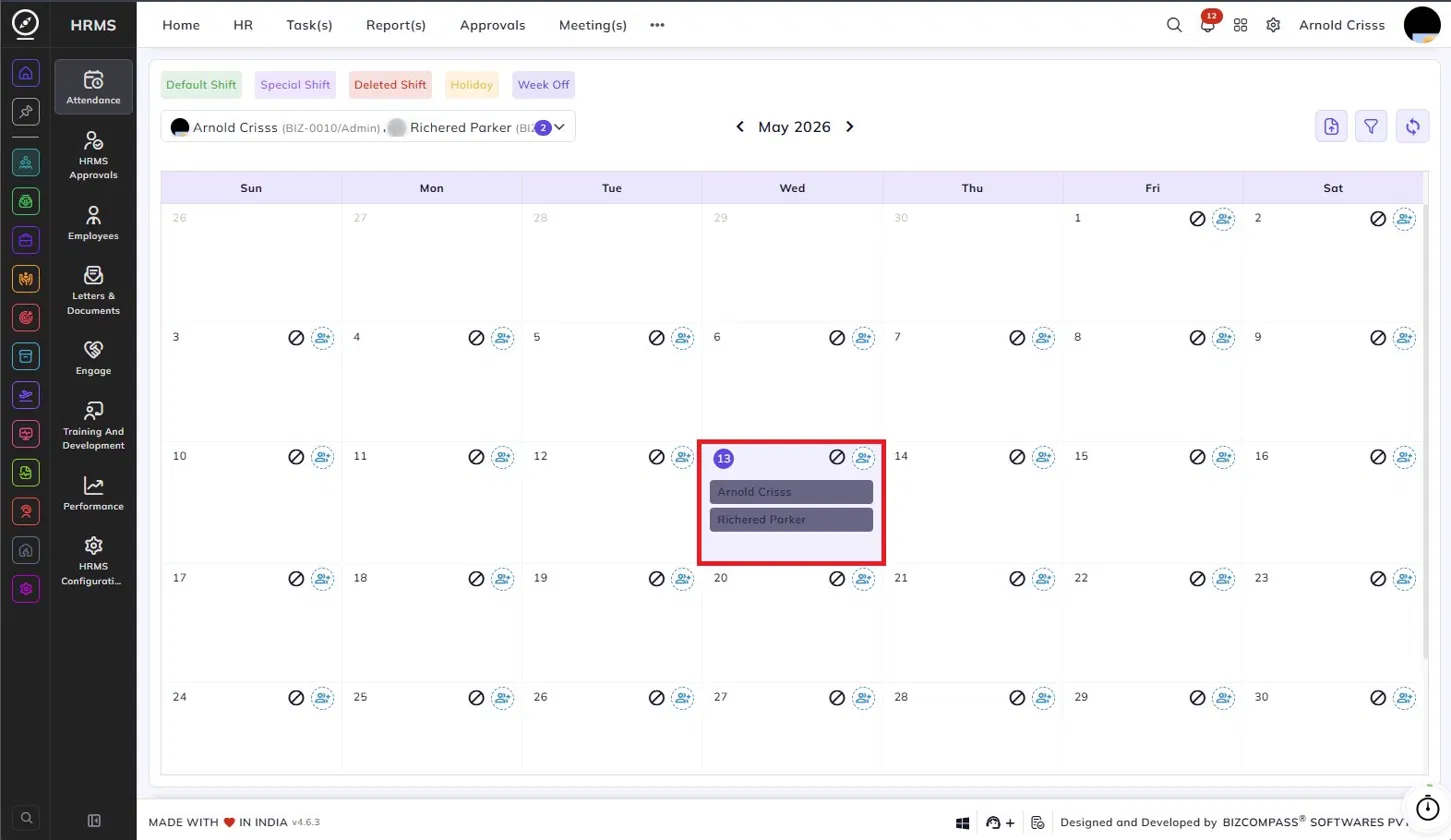The height and width of the screenshot is (840, 1451).
Task: Click the red target icon in left rail
Action: [x=26, y=317]
